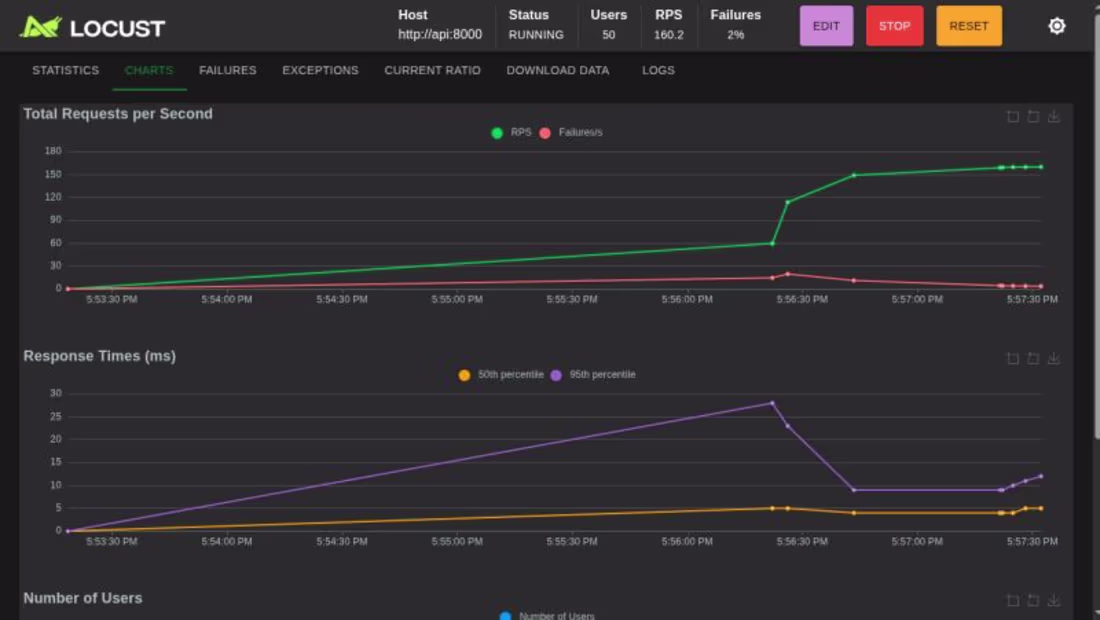The height and width of the screenshot is (620, 1100).
Task: Toggle the RPS series legend
Action: coord(511,133)
